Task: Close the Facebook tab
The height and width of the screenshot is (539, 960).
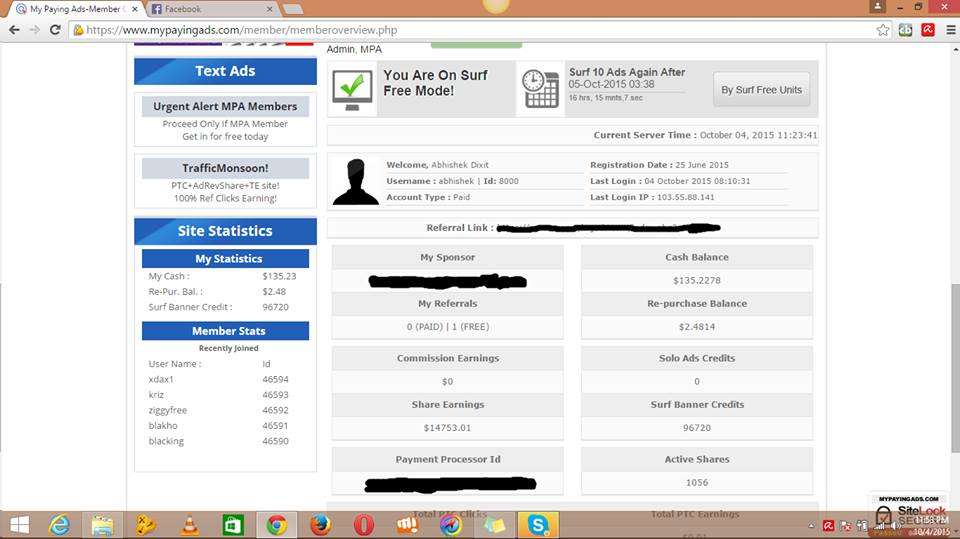Action: [x=269, y=9]
